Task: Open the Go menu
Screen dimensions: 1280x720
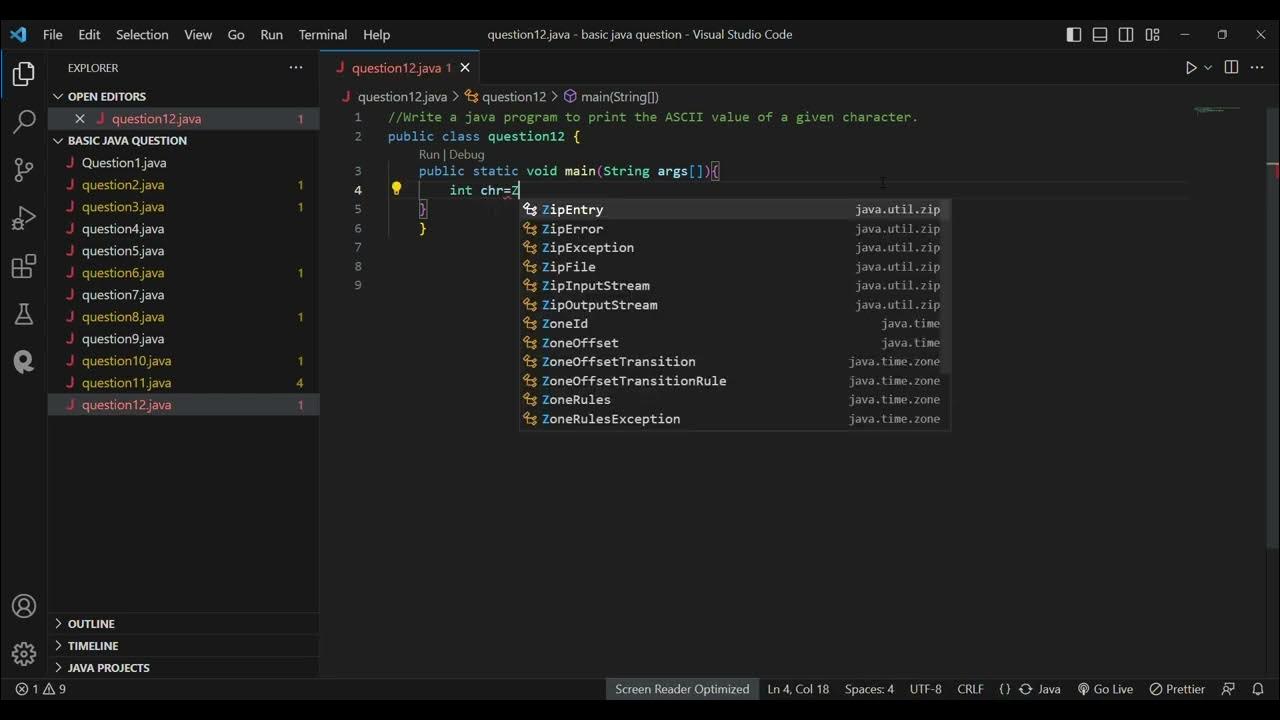Action: [236, 34]
